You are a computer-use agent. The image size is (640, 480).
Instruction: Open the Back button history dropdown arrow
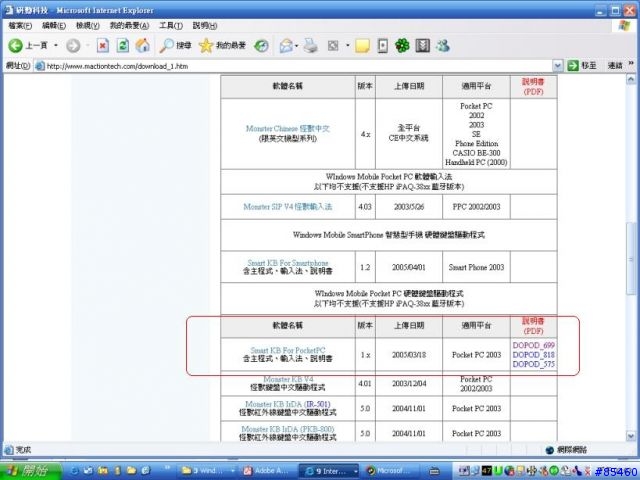click(x=56, y=45)
